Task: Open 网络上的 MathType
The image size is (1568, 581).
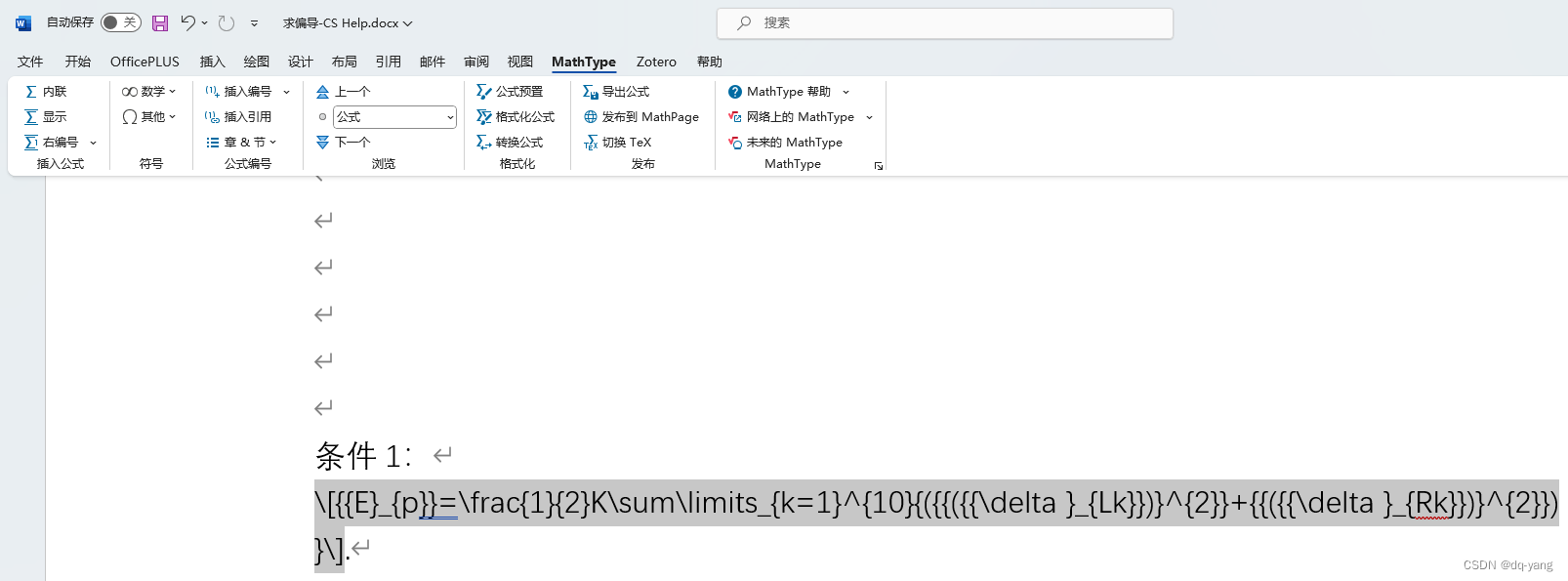Action: (x=791, y=116)
